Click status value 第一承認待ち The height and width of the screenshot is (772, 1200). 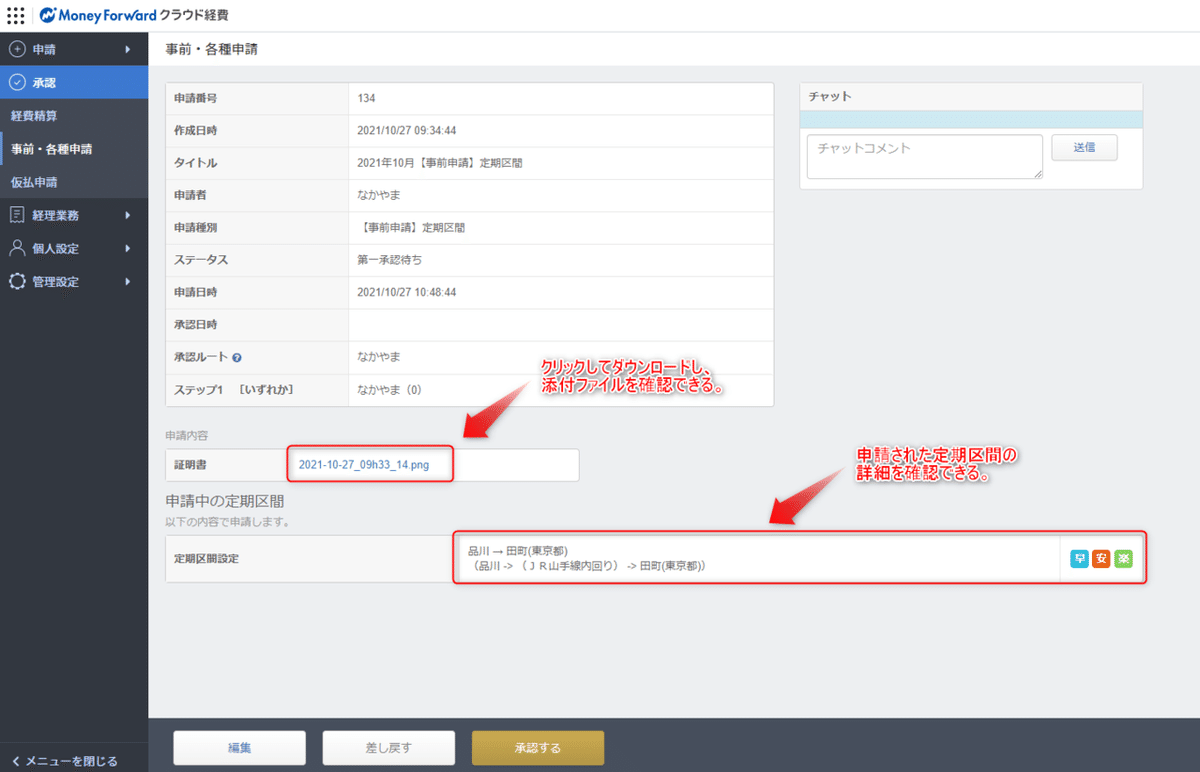[x=389, y=259]
